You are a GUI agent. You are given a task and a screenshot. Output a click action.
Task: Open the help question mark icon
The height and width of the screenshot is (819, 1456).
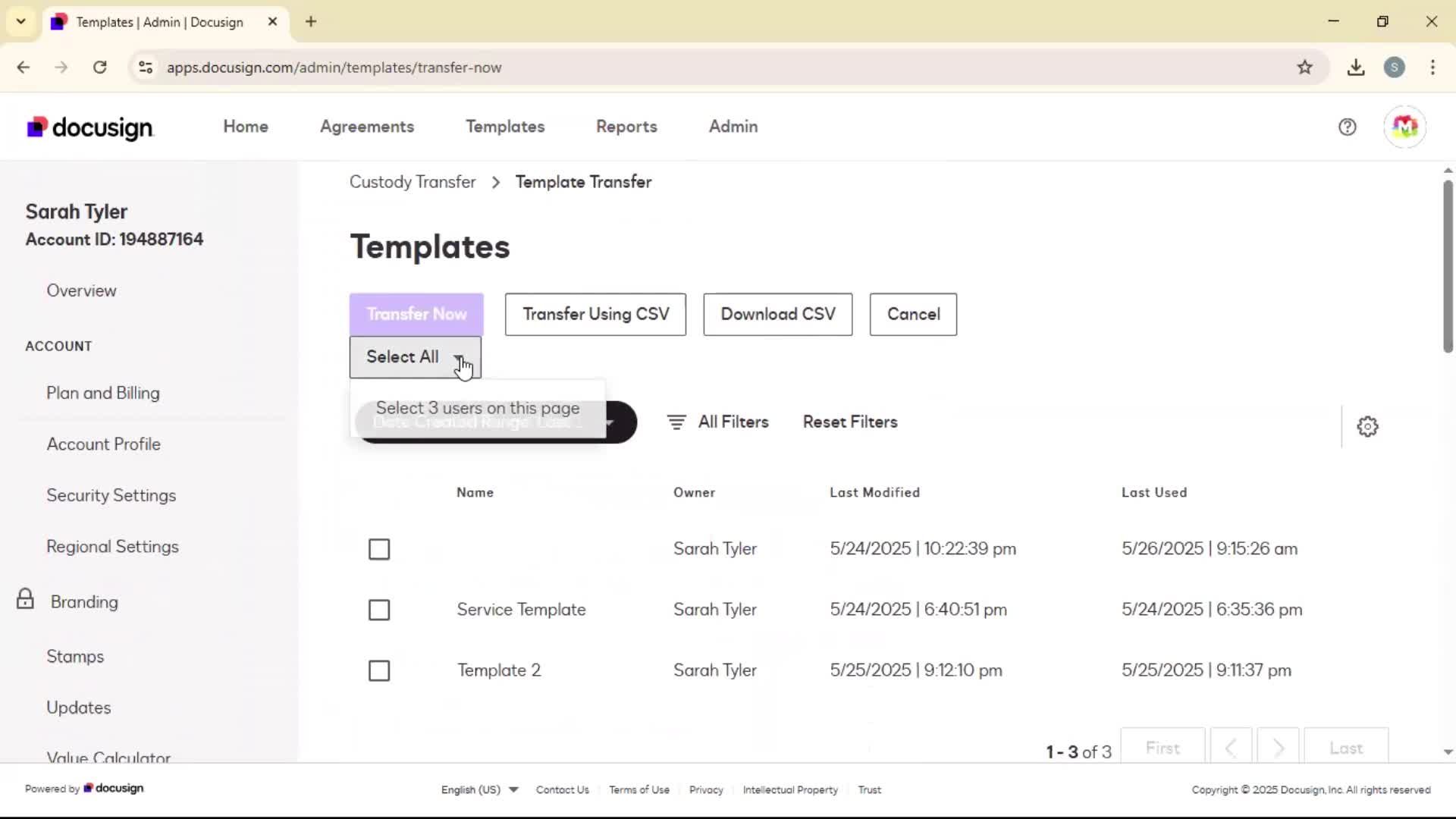tap(1347, 127)
